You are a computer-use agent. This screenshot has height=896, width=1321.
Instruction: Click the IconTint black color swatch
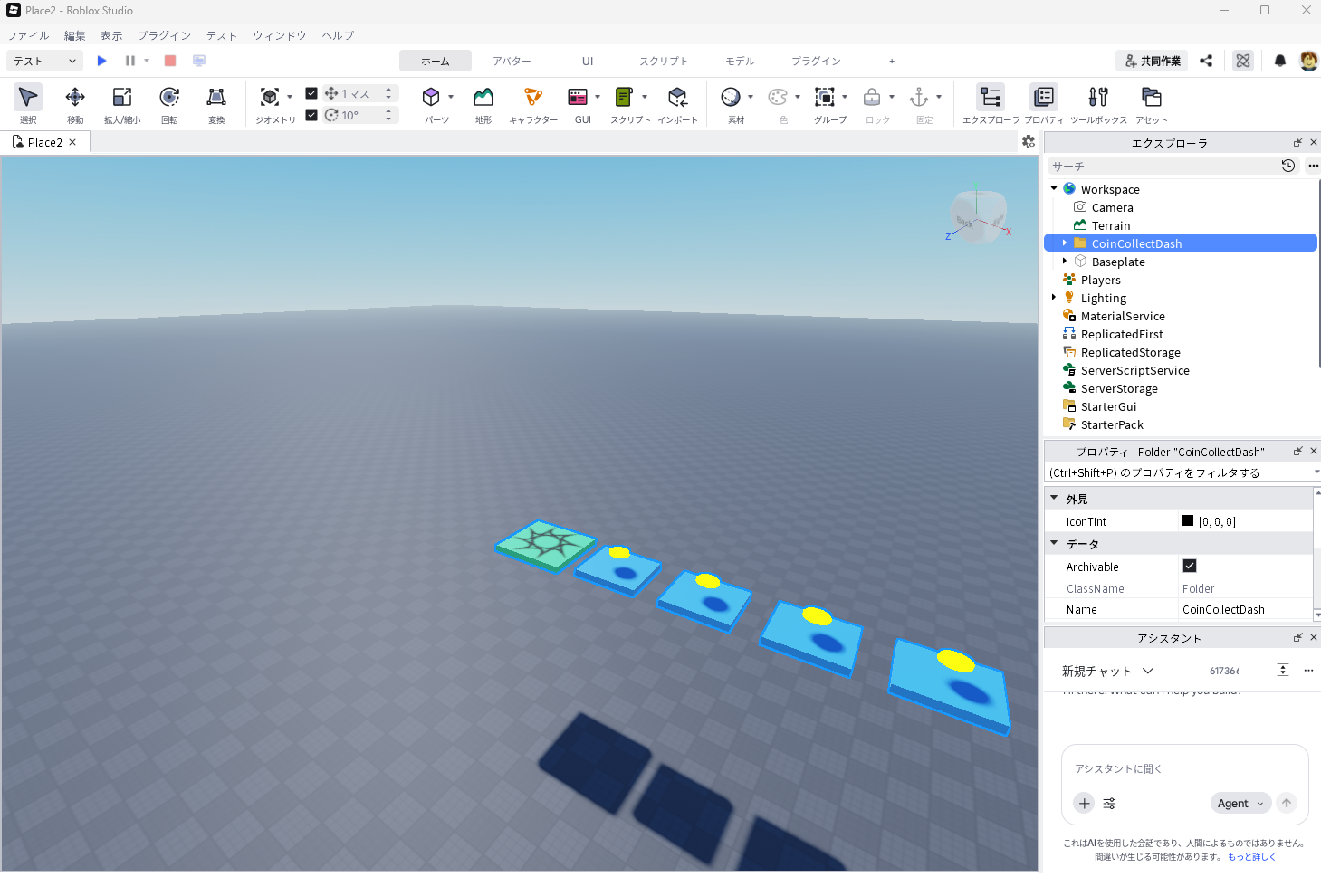(x=1188, y=520)
